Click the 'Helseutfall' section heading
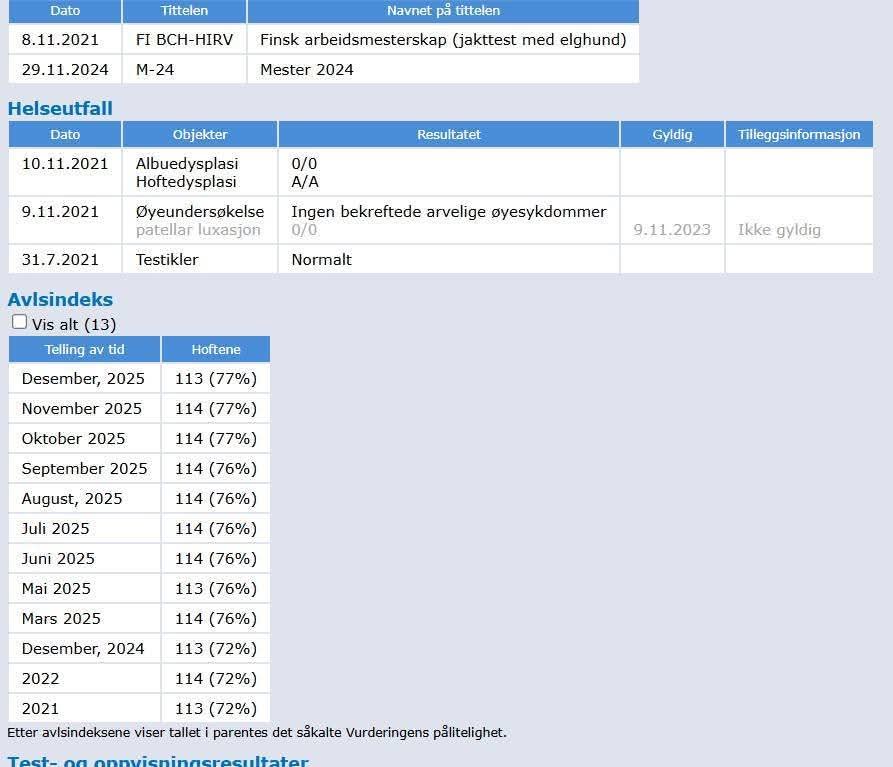This screenshot has width=893, height=767. (x=60, y=108)
